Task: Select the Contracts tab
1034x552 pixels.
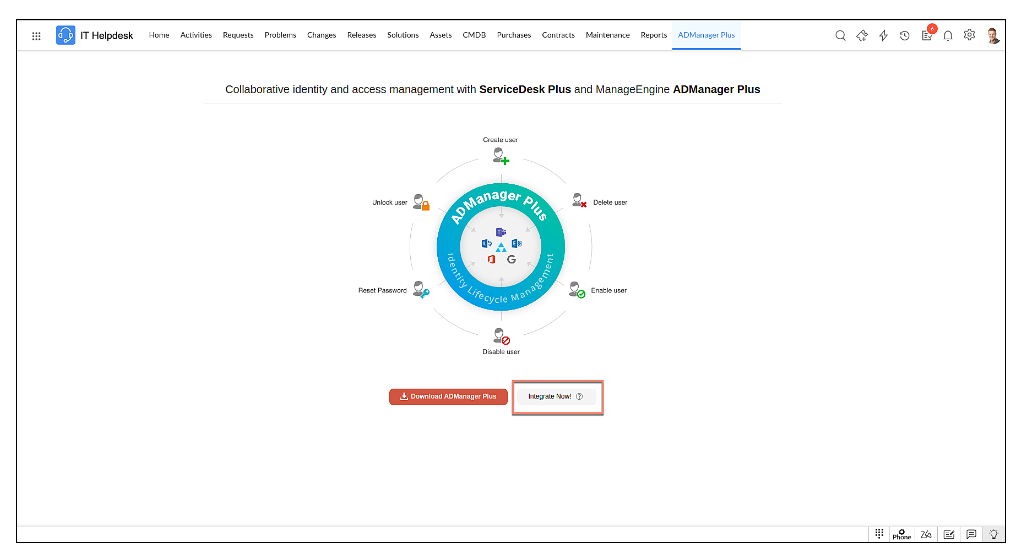Action: [x=558, y=35]
